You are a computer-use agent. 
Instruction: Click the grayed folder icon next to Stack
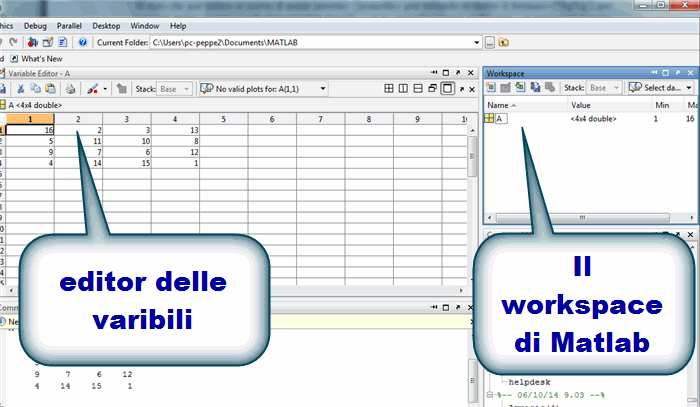(x=121, y=89)
